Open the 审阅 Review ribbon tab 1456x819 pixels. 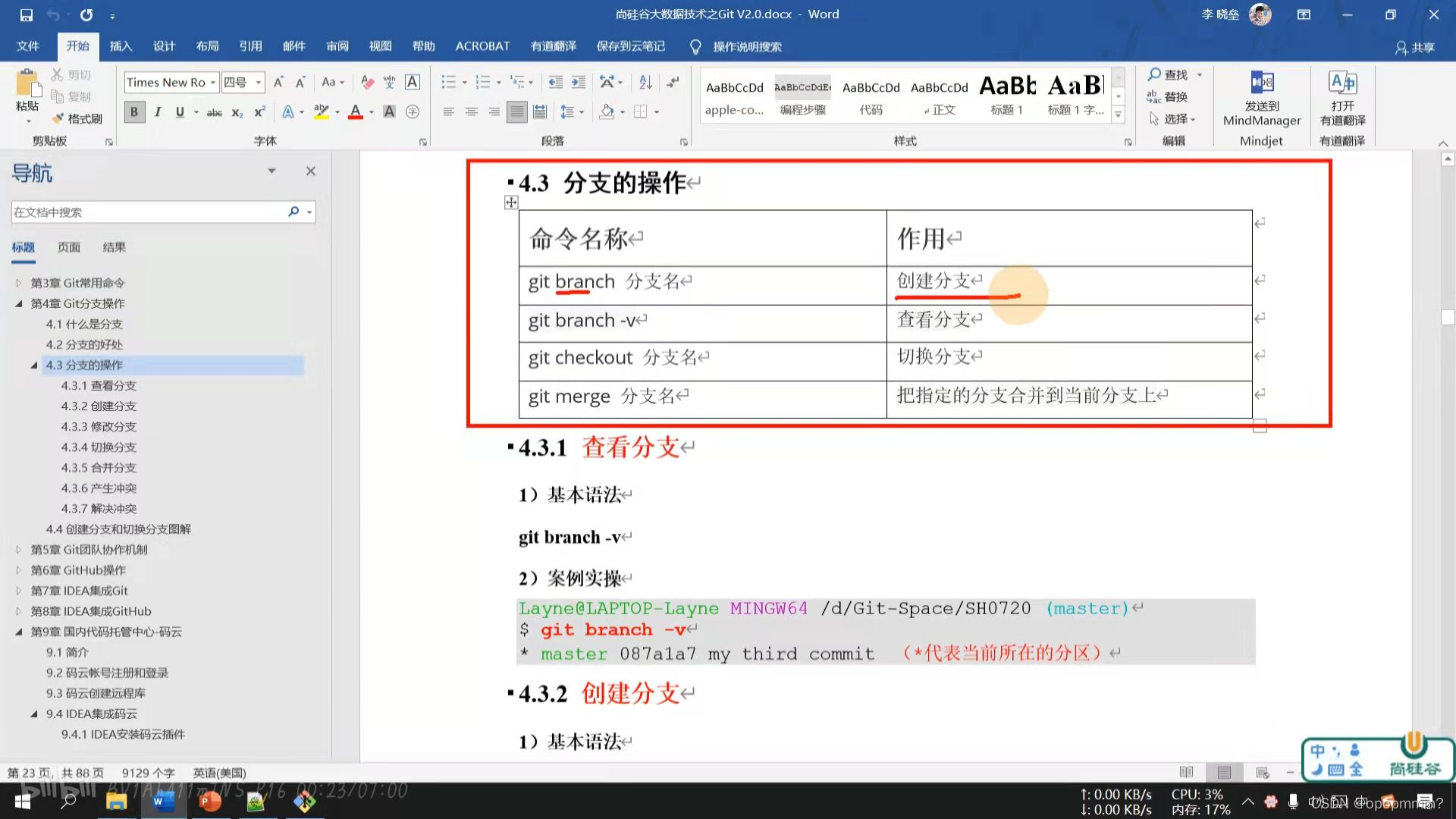[x=337, y=46]
